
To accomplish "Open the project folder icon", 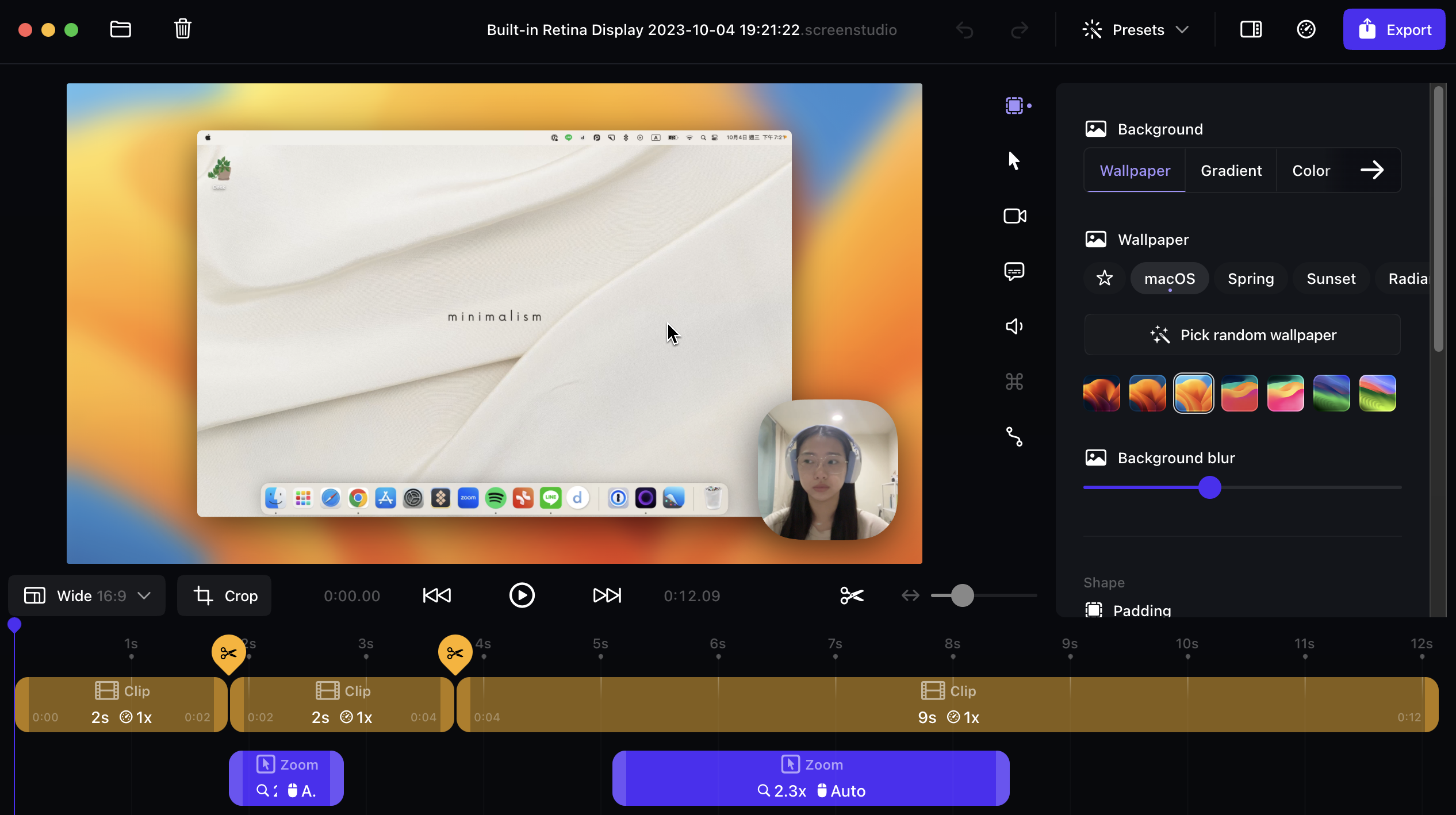I will click(x=120, y=29).
